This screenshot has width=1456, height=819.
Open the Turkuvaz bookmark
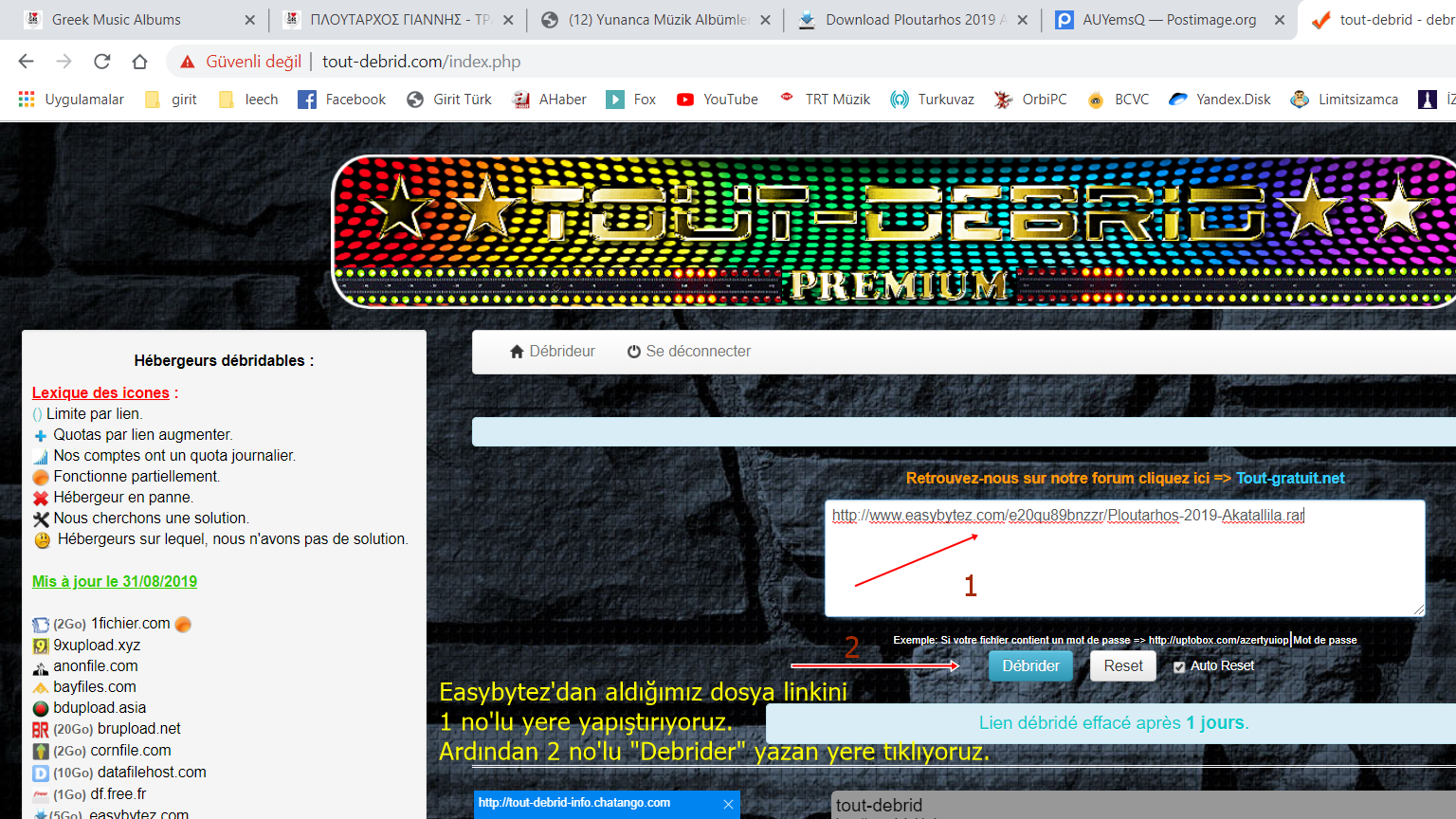933,100
